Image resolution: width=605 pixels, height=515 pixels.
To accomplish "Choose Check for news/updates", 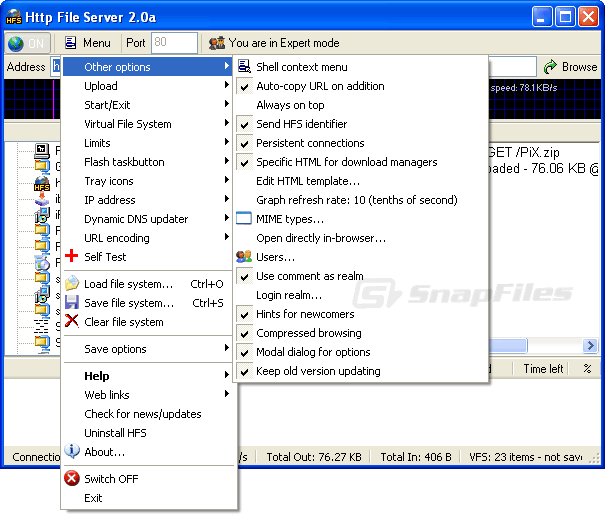I will click(149, 414).
